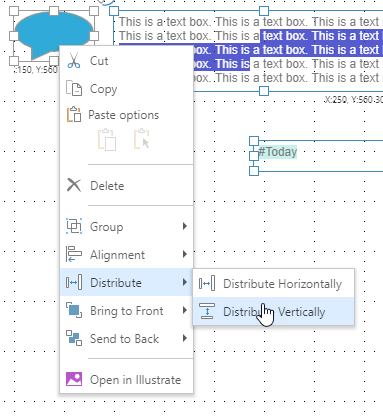Expand the Send to Back submenu arrow
This screenshot has width=383, height=416.
point(185,338)
